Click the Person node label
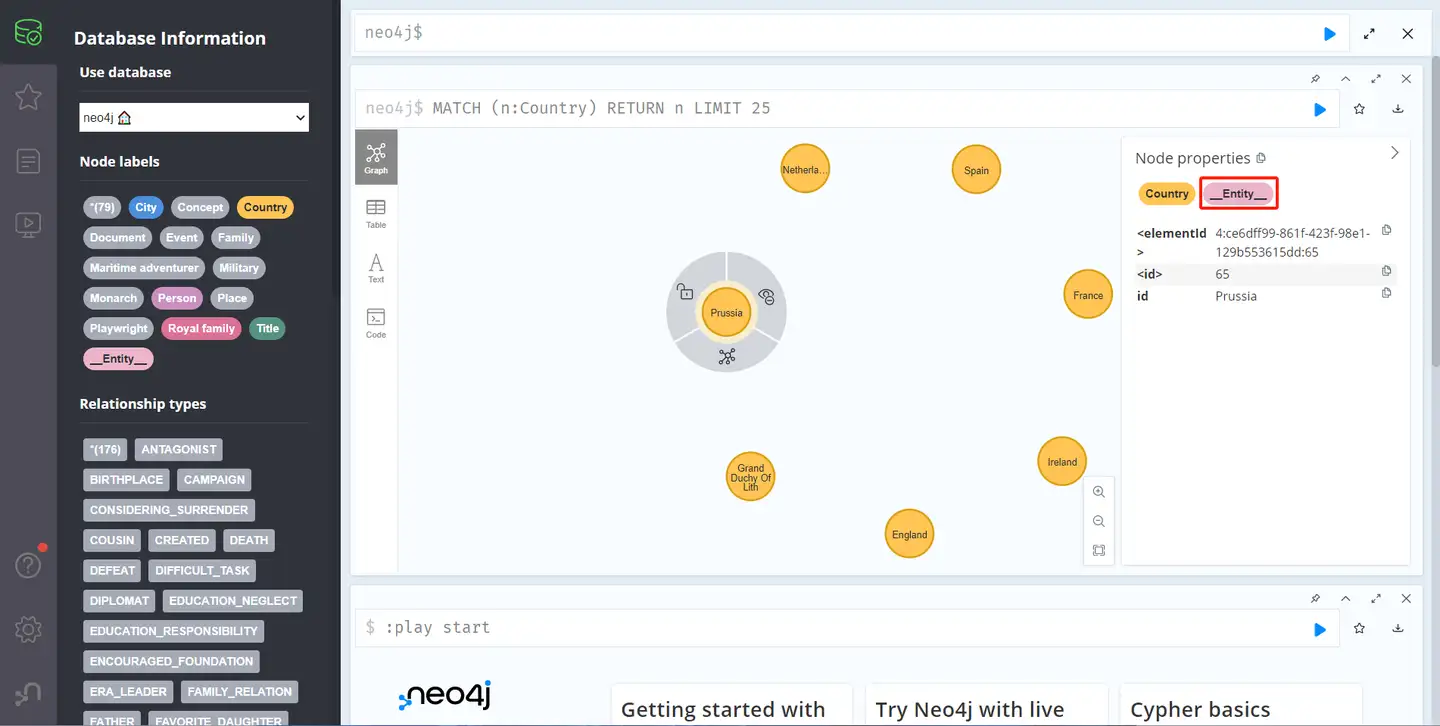Screen dimensions: 1440x726 177,298
